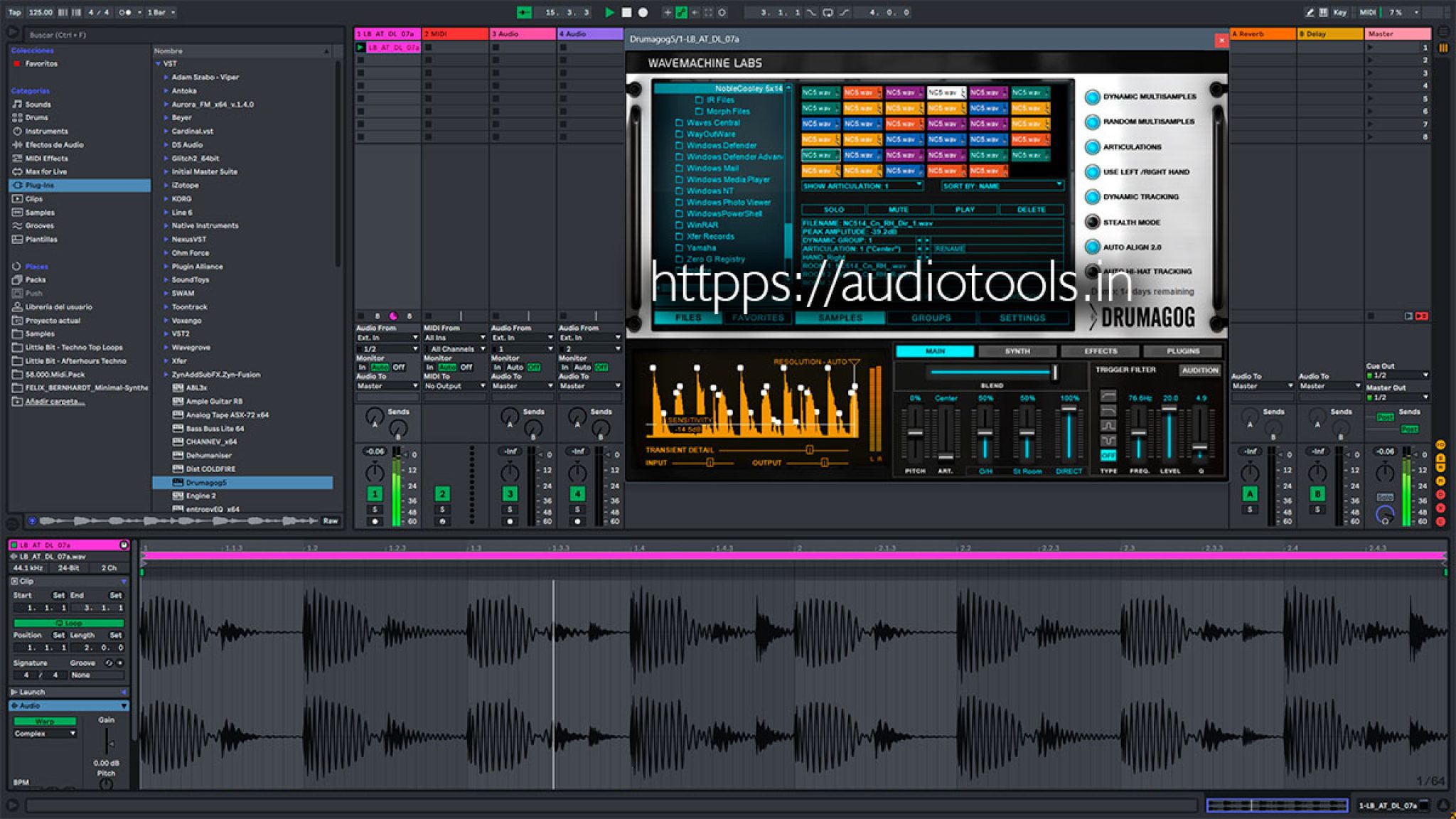This screenshot has width=1456, height=819.
Task: Expand the Native Instruments folder
Action: tap(166, 225)
